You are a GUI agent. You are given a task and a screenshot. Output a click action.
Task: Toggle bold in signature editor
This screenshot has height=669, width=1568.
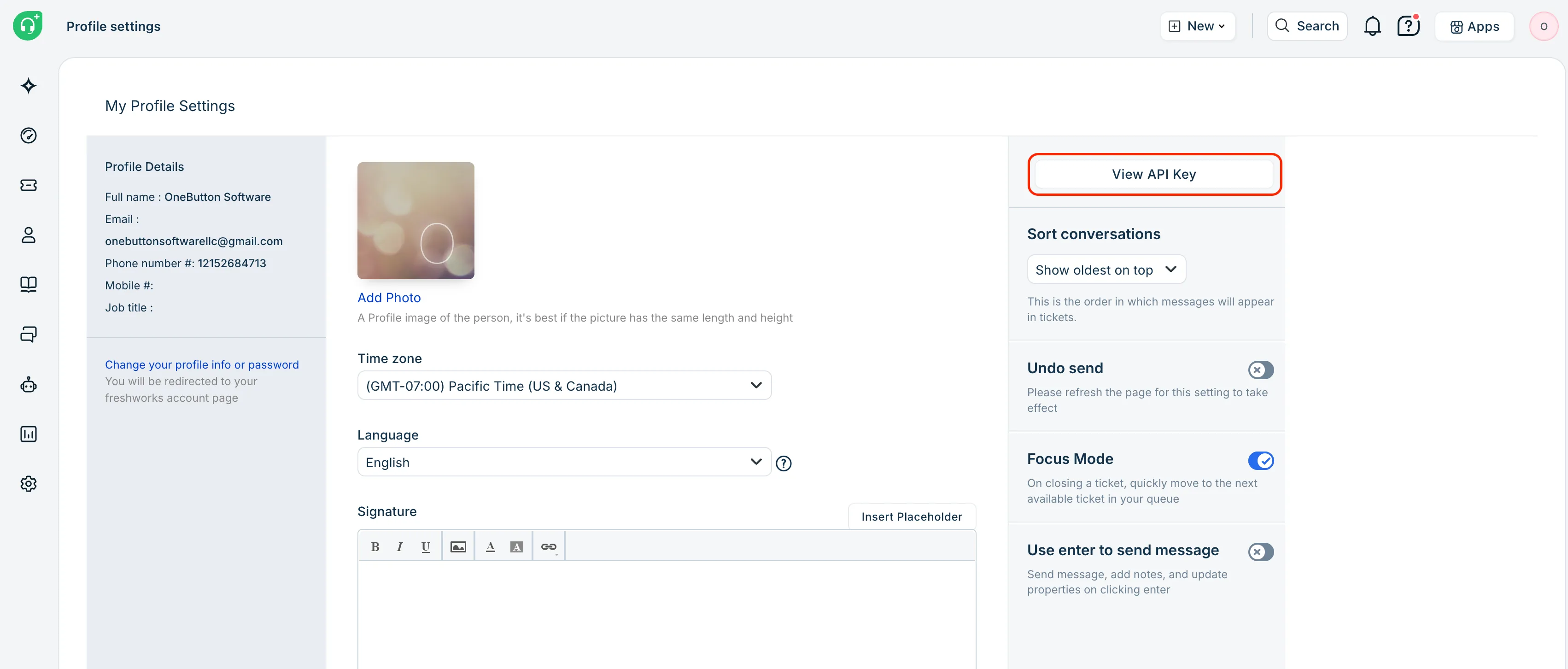[375, 546]
